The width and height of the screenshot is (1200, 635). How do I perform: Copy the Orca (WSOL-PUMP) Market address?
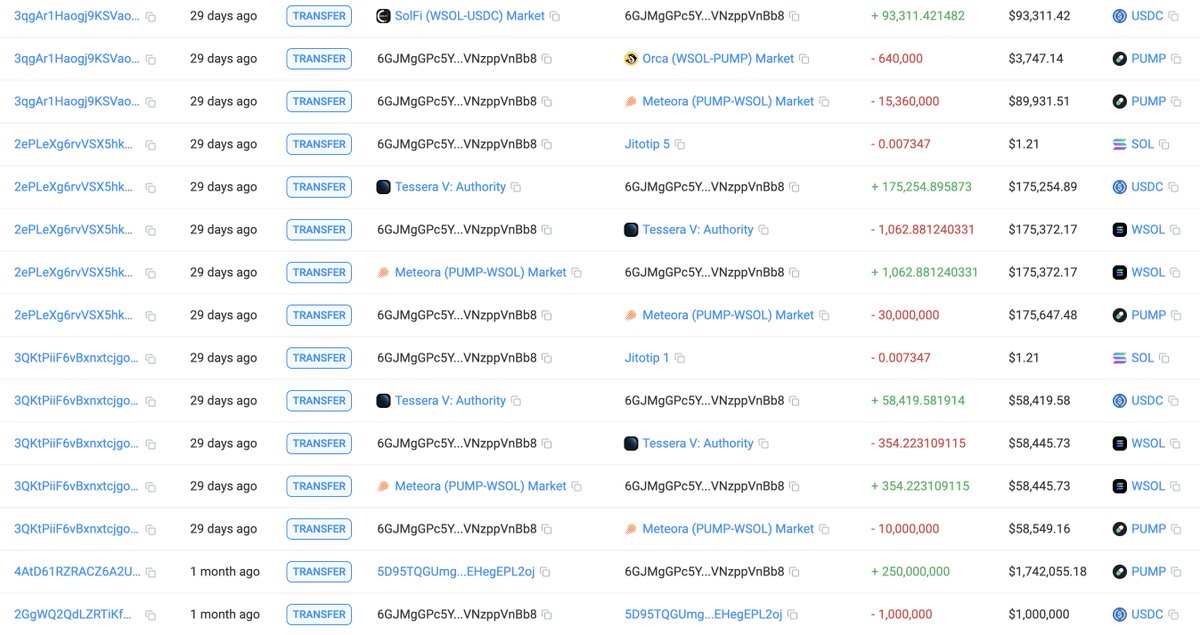804,59
